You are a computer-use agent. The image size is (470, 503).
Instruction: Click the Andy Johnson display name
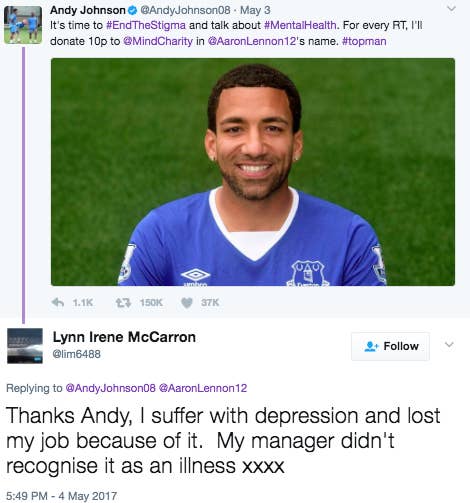pos(88,10)
